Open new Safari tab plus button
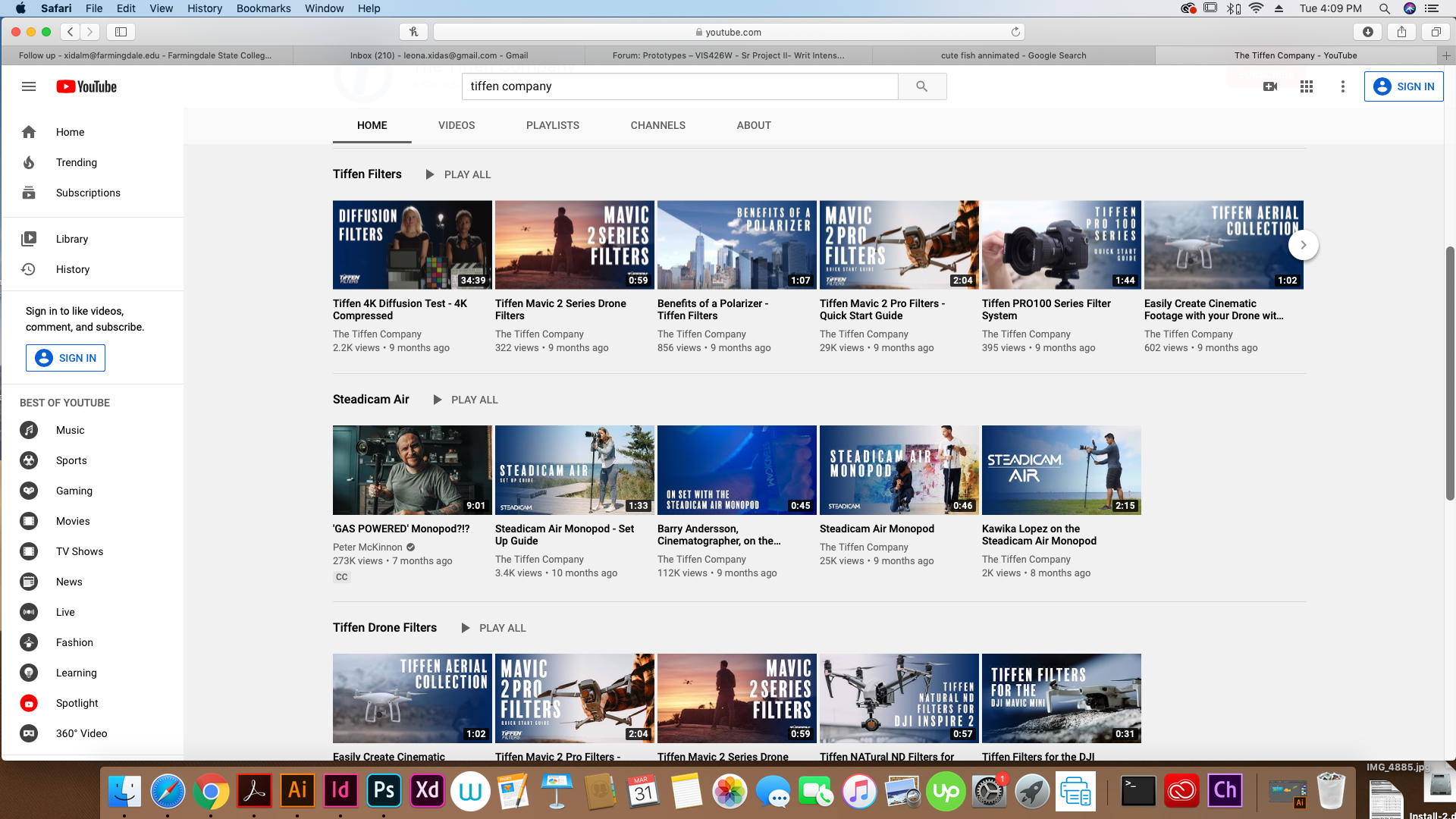The image size is (1456, 819). [1446, 55]
